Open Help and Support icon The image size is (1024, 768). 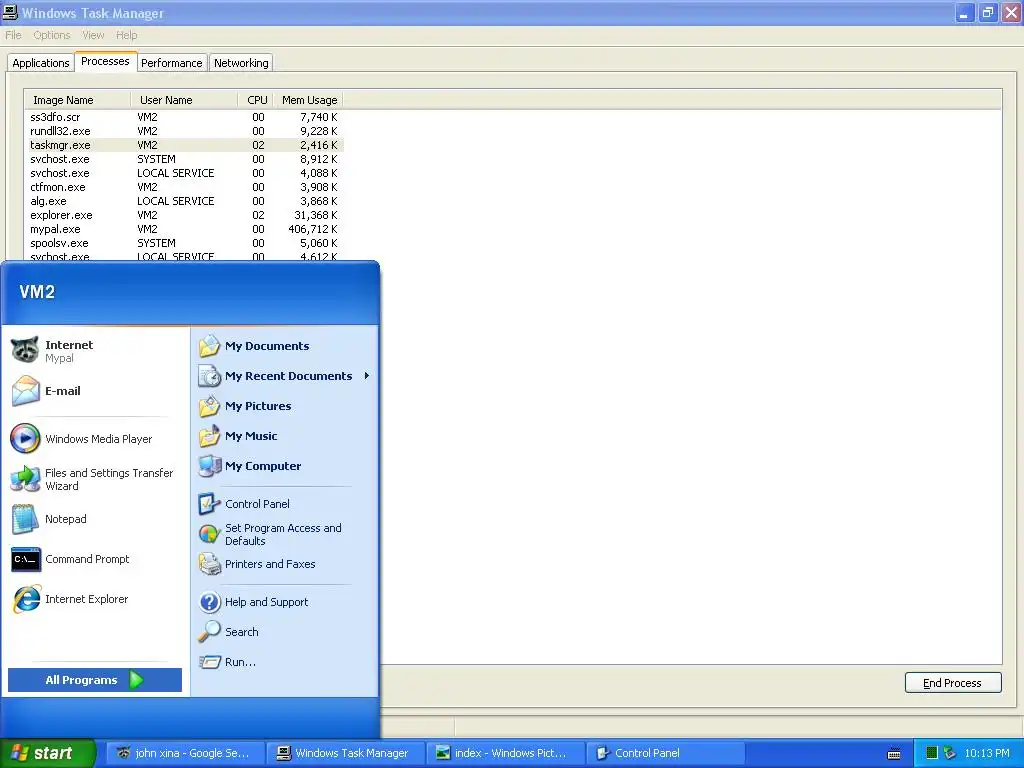[x=210, y=601]
